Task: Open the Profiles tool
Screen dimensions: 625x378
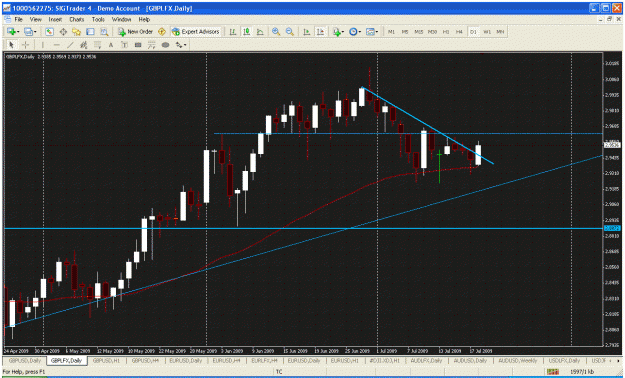Action: coord(28,32)
